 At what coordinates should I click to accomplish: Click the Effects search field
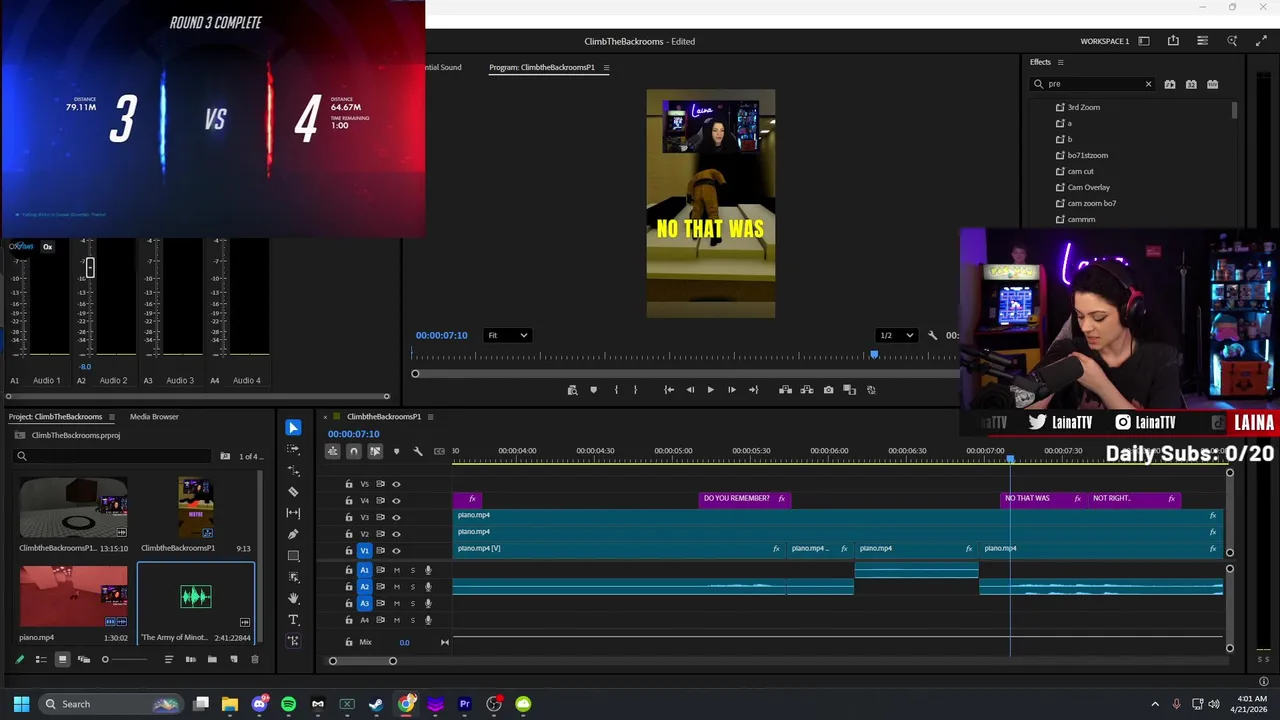[x=1092, y=84]
